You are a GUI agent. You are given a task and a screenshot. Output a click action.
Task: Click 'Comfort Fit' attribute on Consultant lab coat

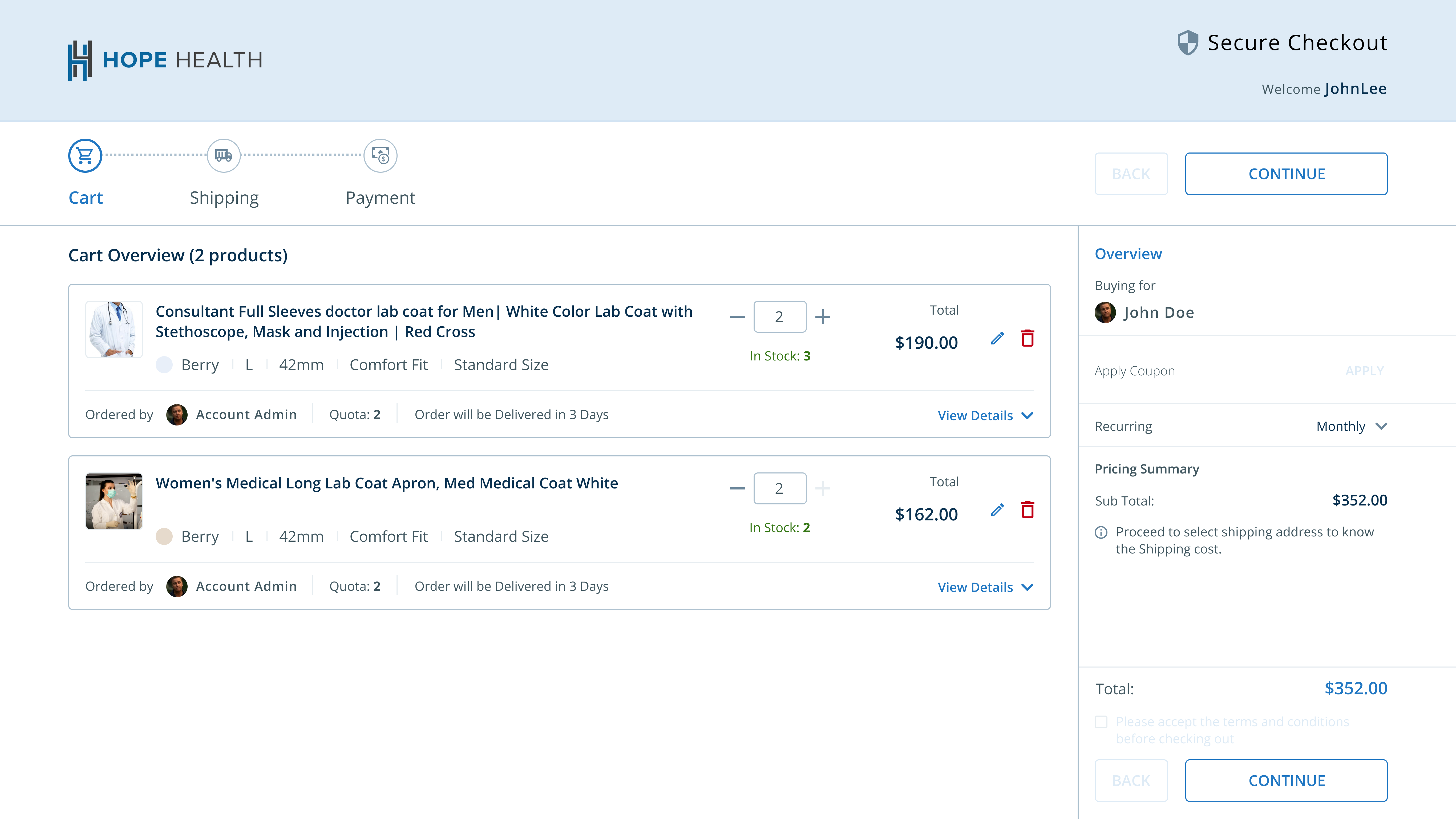(388, 365)
